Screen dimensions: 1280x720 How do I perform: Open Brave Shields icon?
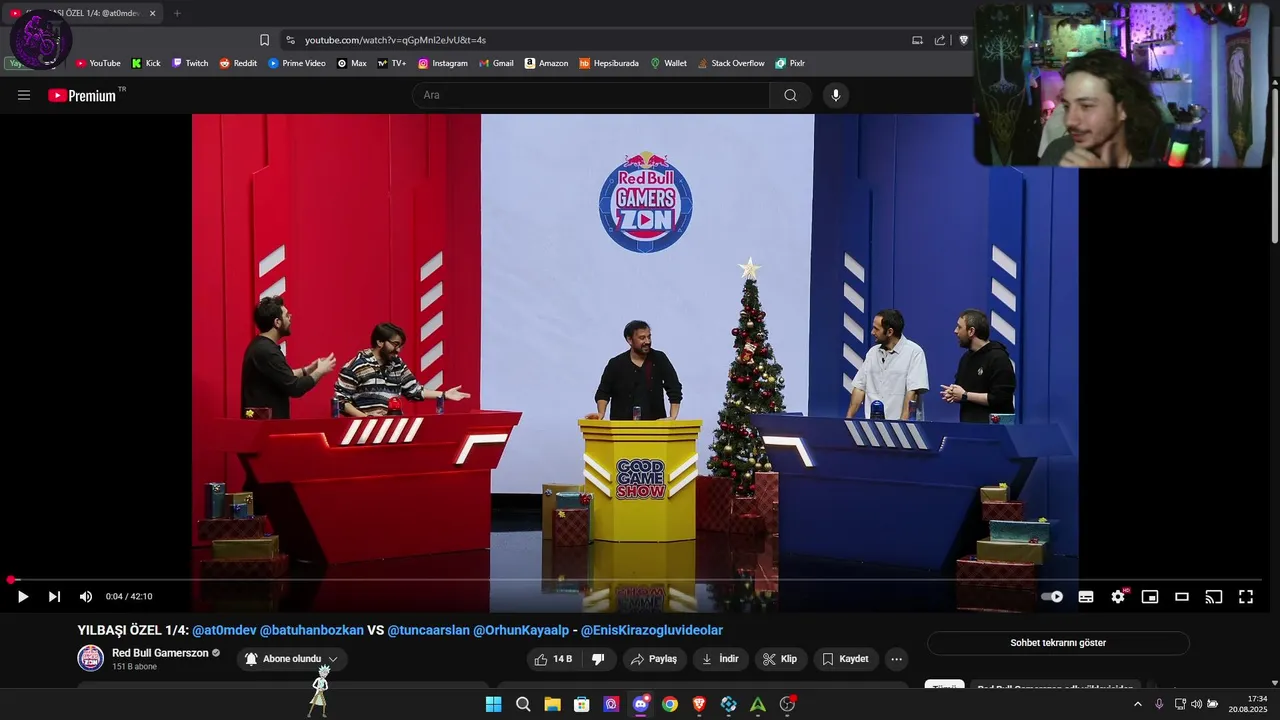[964, 40]
